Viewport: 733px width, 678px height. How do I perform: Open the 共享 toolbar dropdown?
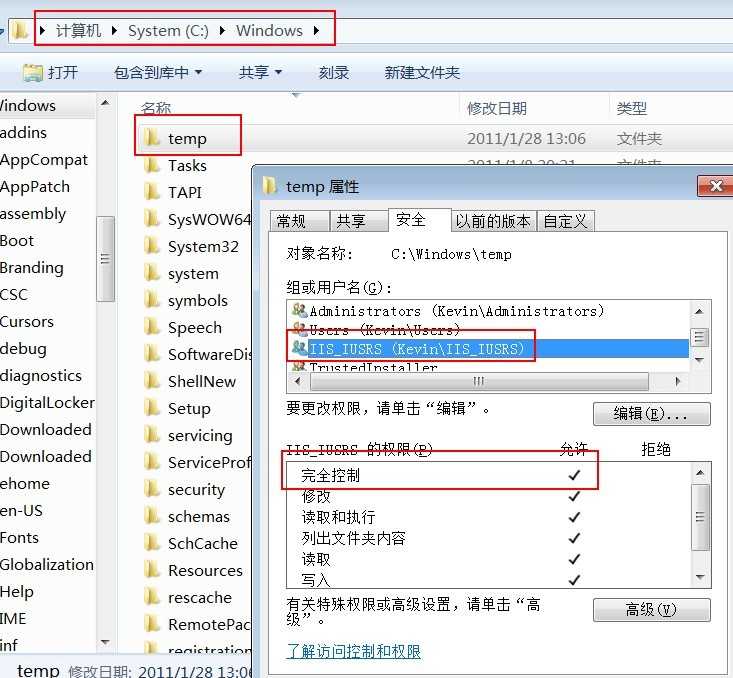(x=260, y=72)
